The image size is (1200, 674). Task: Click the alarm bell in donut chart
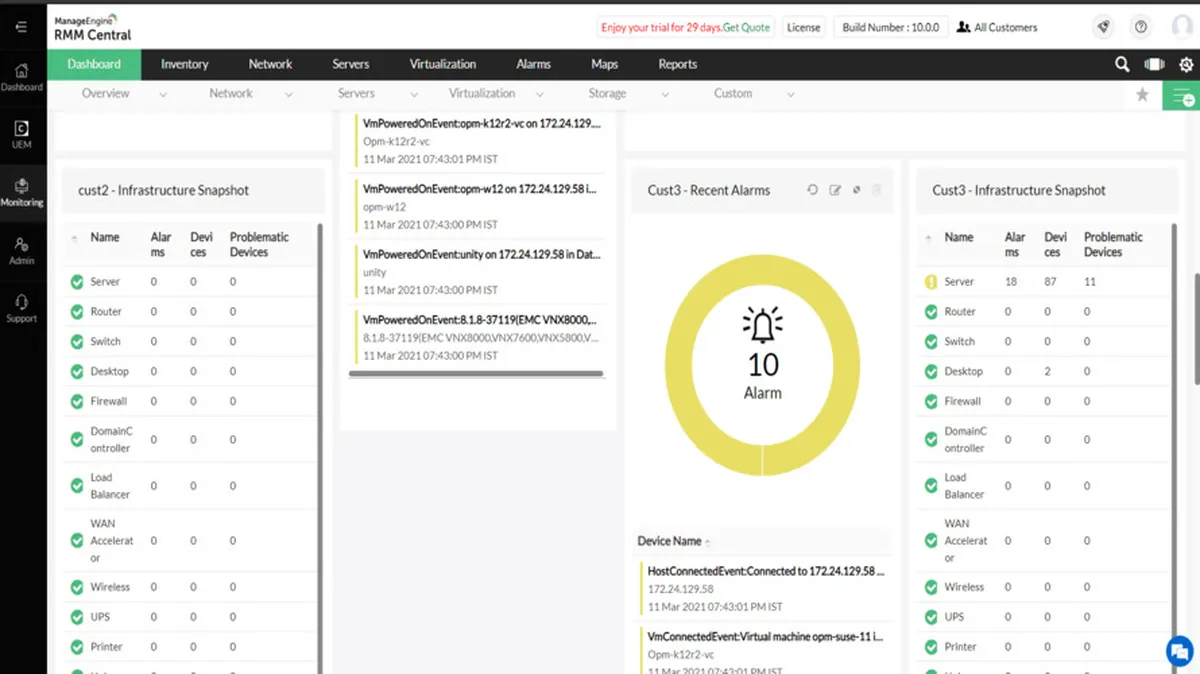763,326
